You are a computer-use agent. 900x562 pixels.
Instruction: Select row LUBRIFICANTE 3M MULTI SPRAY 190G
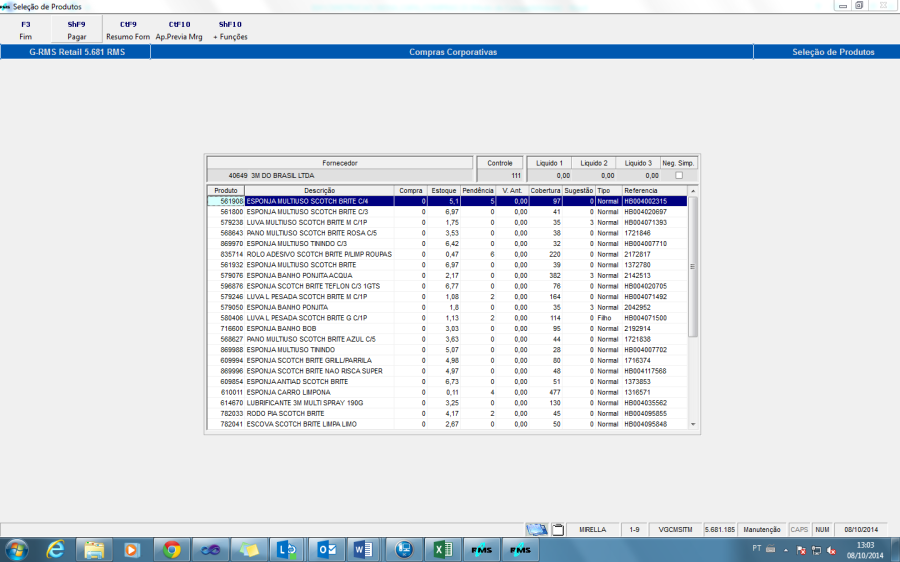pos(447,403)
